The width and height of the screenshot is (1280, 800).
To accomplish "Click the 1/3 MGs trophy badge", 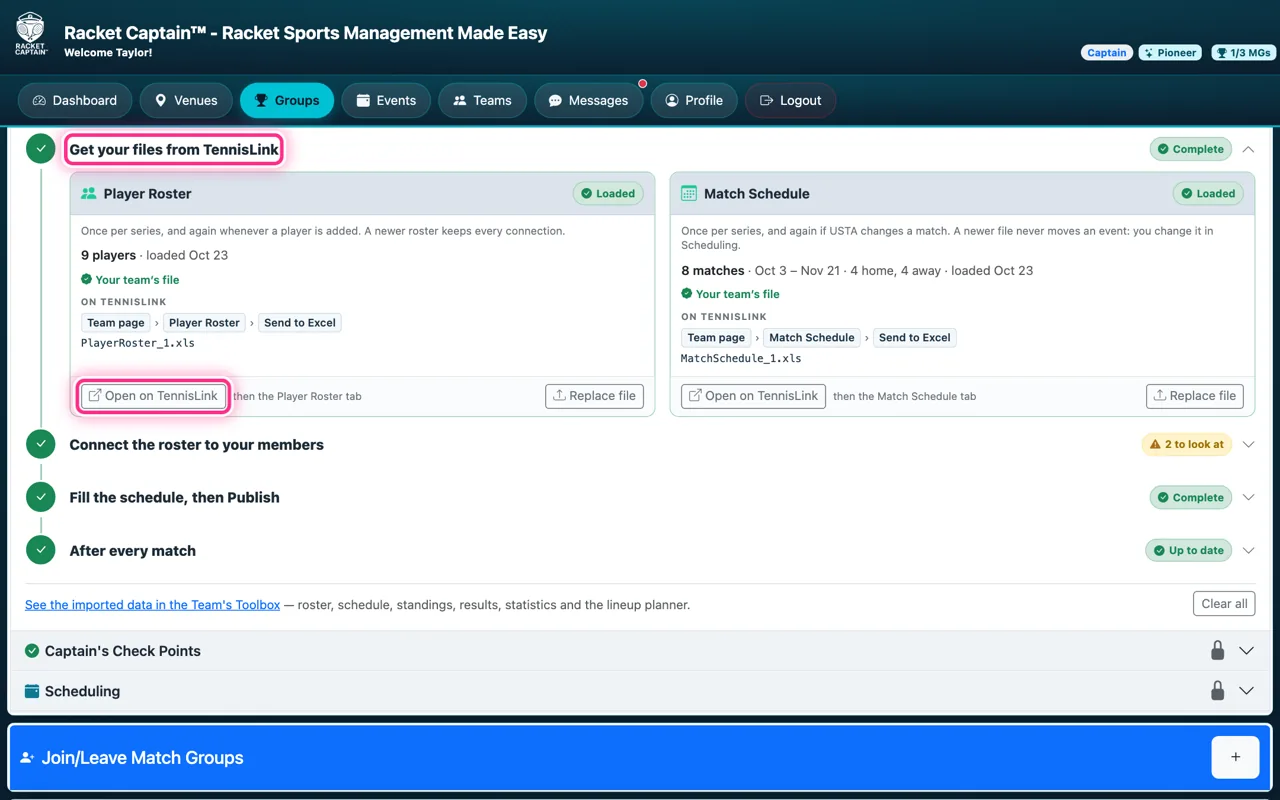I will click(x=1241, y=53).
